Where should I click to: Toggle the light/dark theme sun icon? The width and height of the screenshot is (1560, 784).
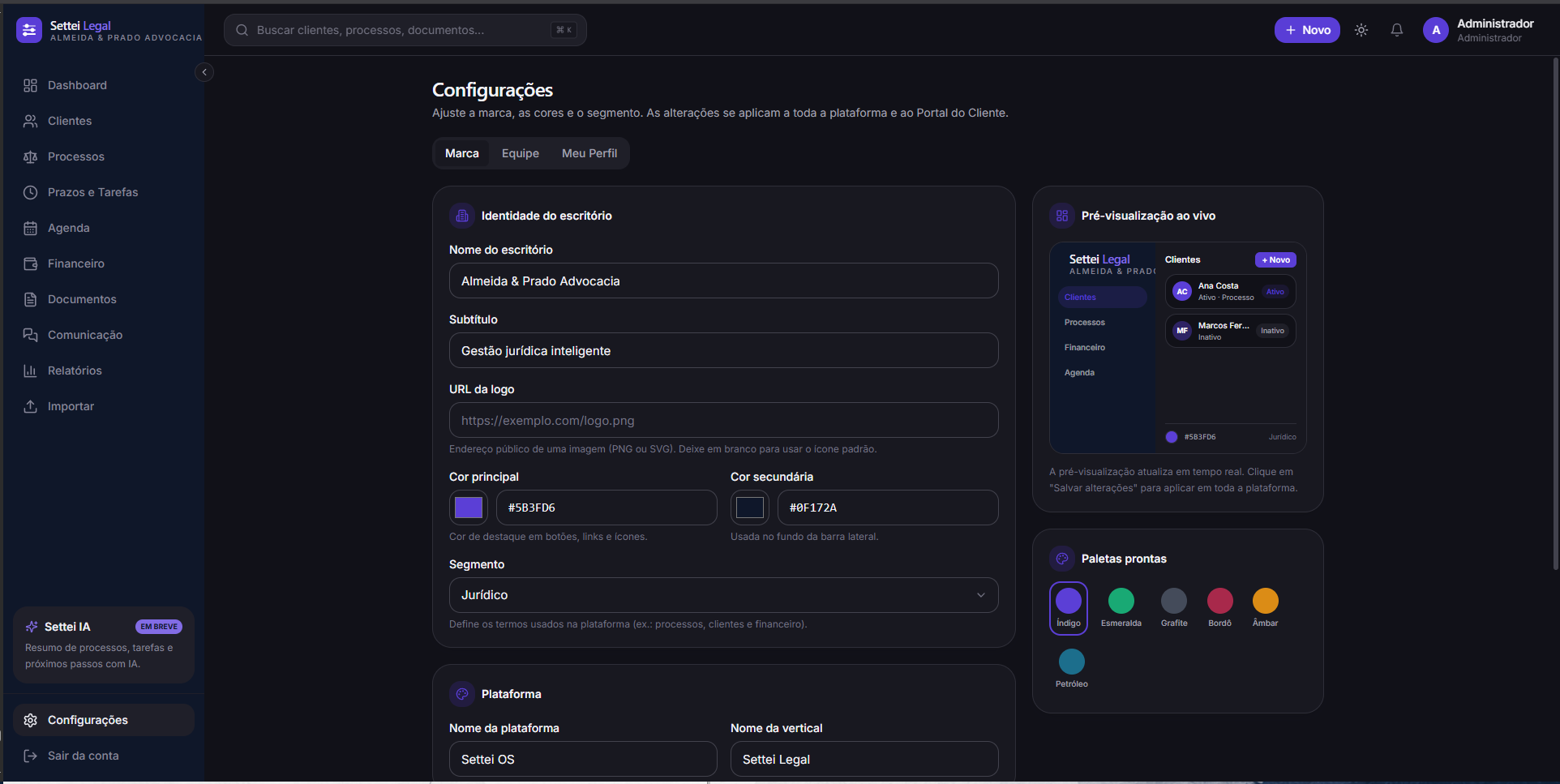tap(1361, 30)
